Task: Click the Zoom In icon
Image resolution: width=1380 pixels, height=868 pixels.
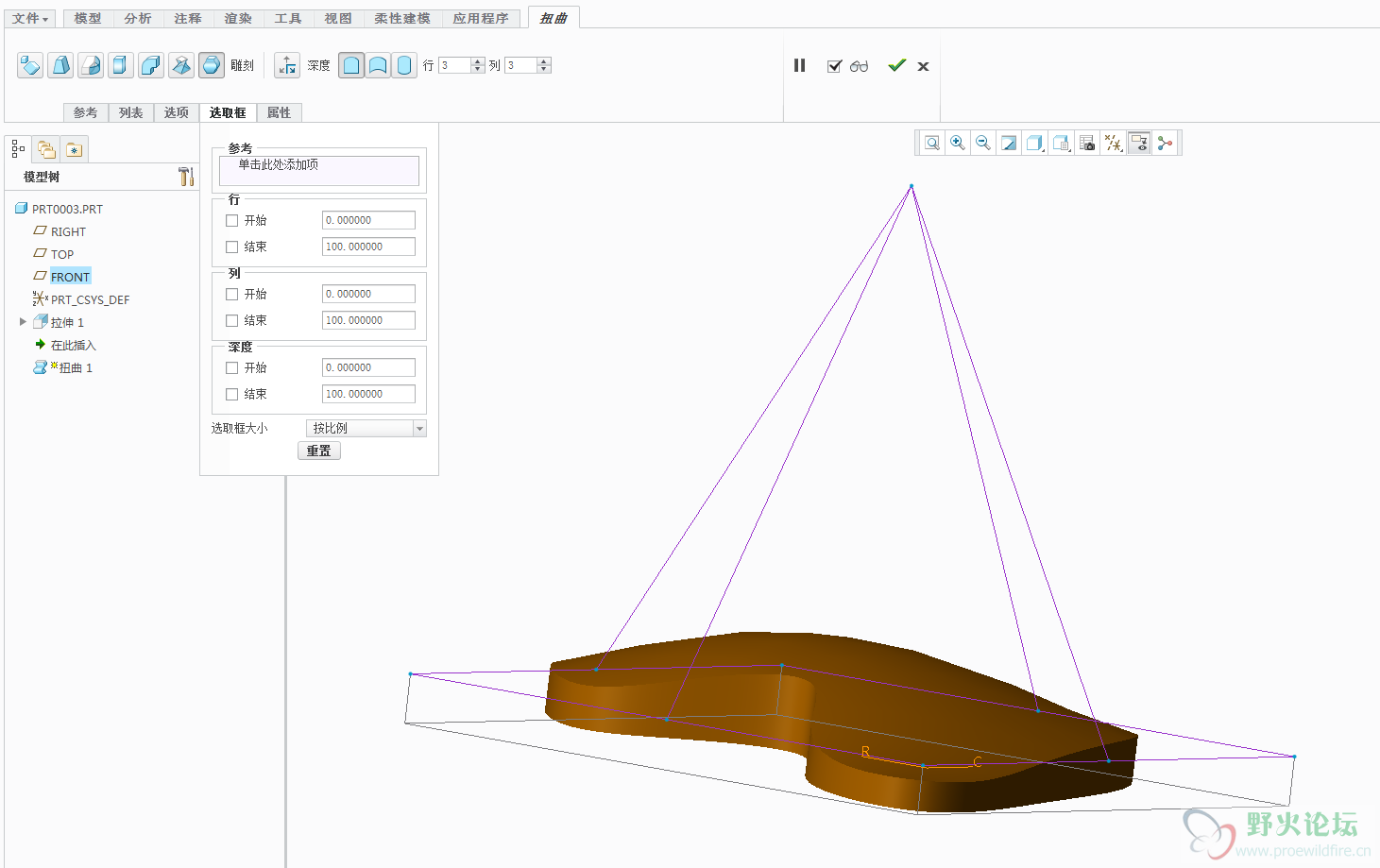Action: coord(958,143)
